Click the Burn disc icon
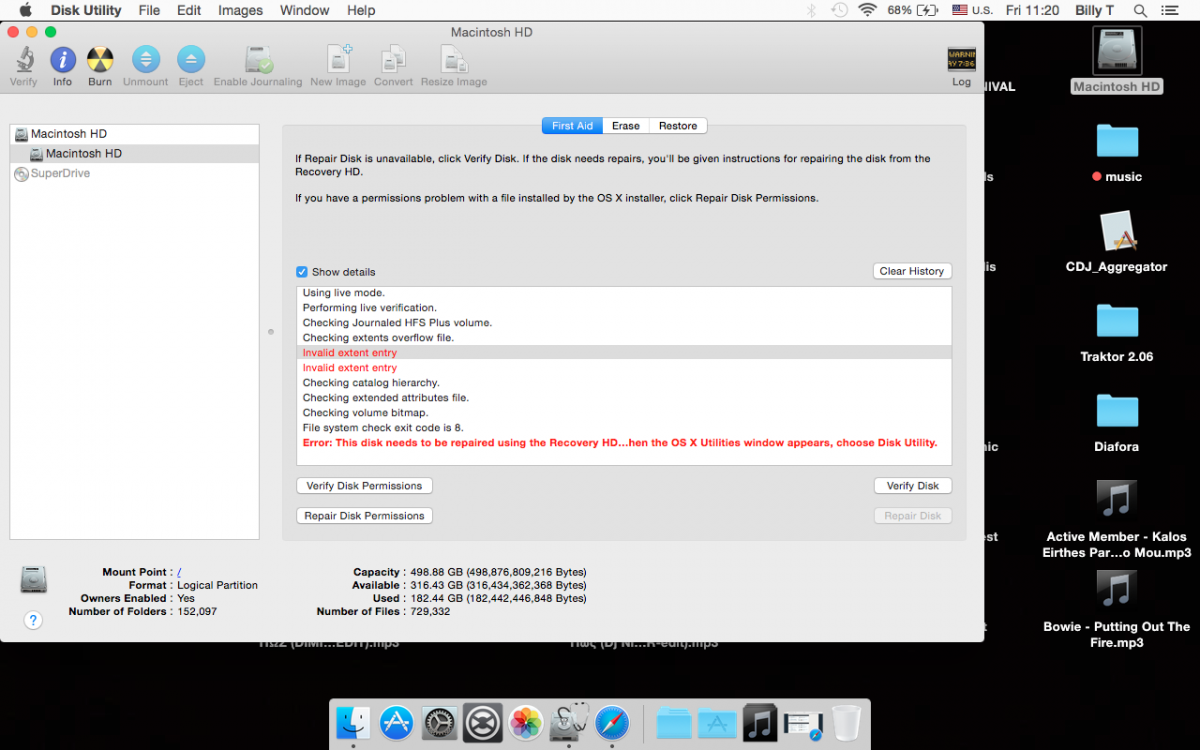 (x=100, y=60)
